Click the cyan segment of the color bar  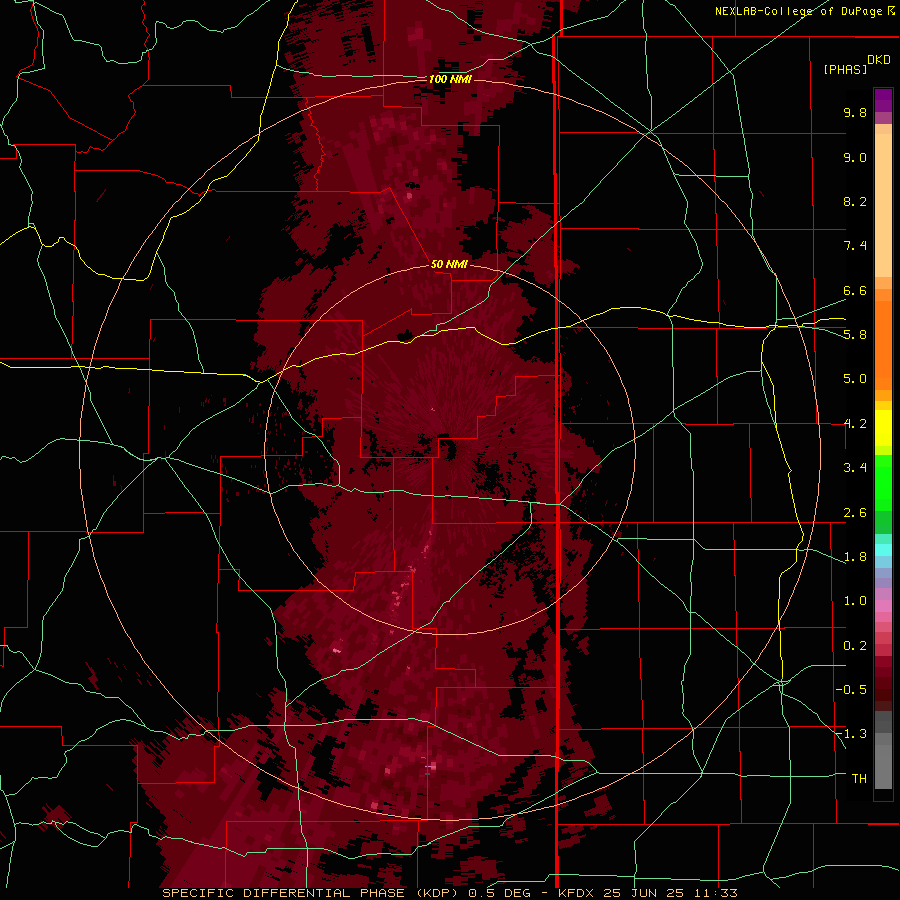coord(883,550)
